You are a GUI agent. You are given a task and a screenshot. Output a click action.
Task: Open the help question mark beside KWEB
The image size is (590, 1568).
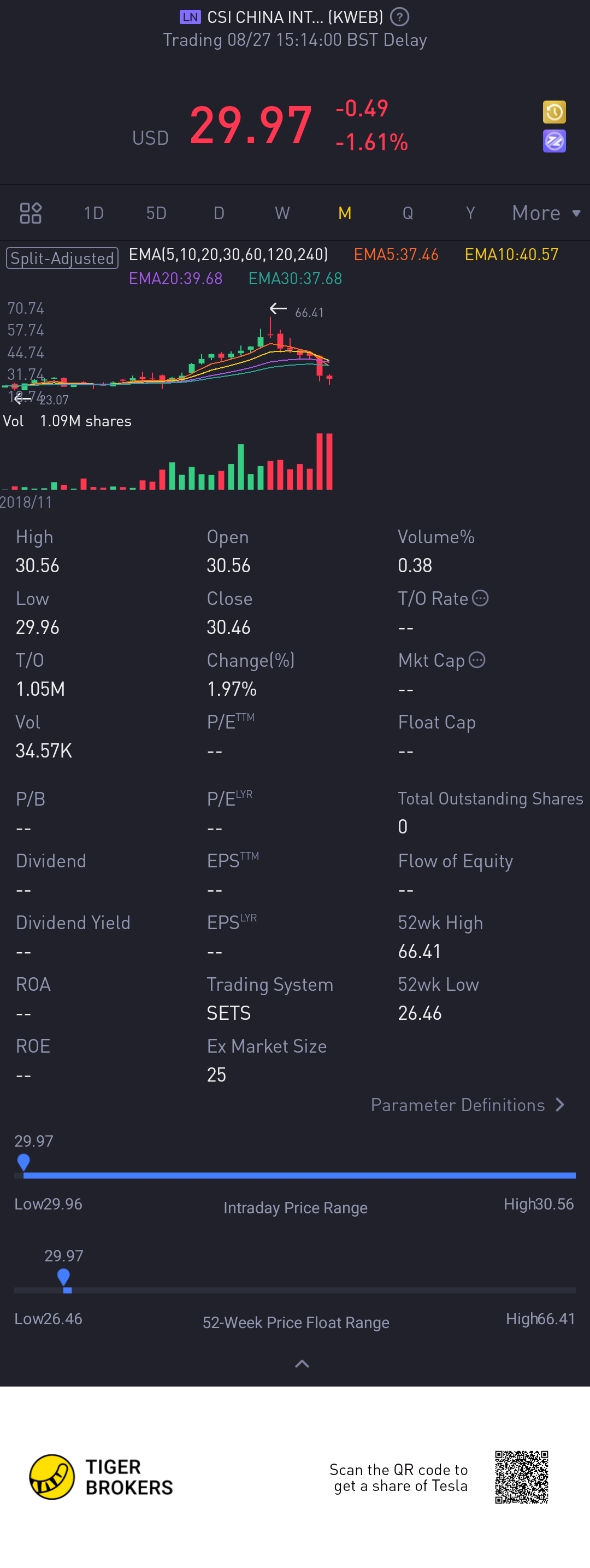[399, 16]
